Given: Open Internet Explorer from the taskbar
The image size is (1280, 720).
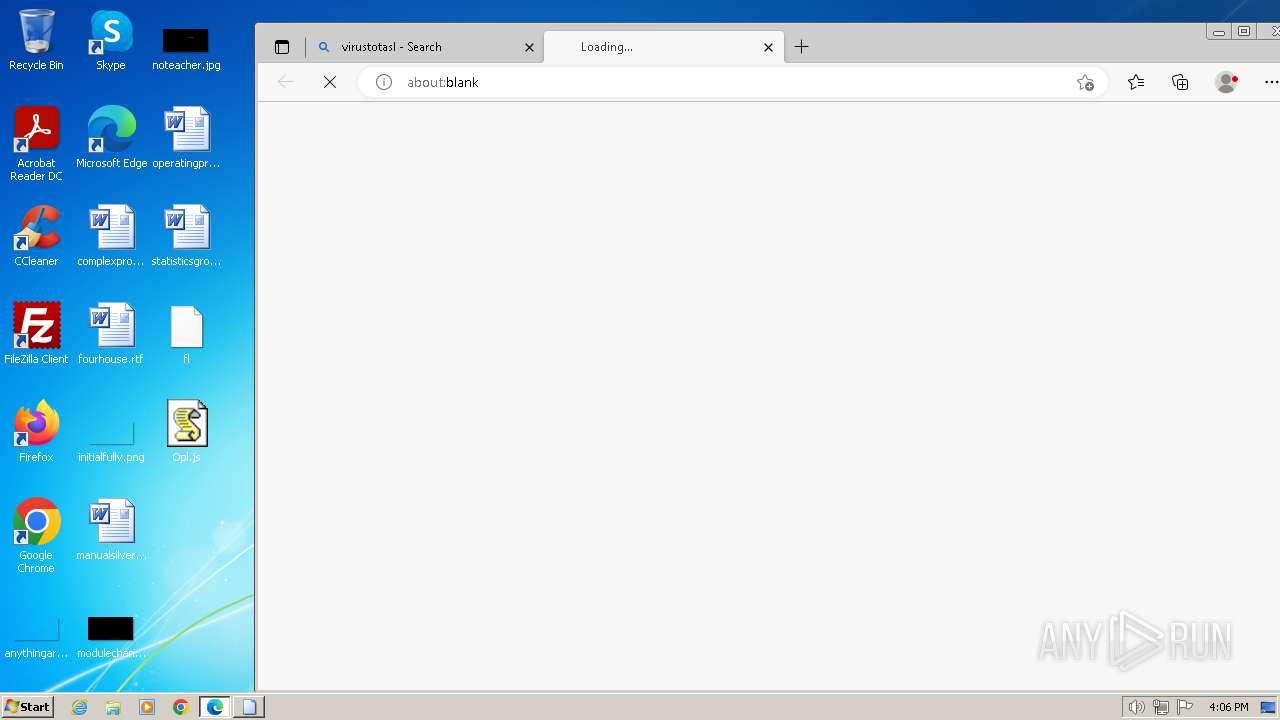Looking at the screenshot, I should pos(80,707).
